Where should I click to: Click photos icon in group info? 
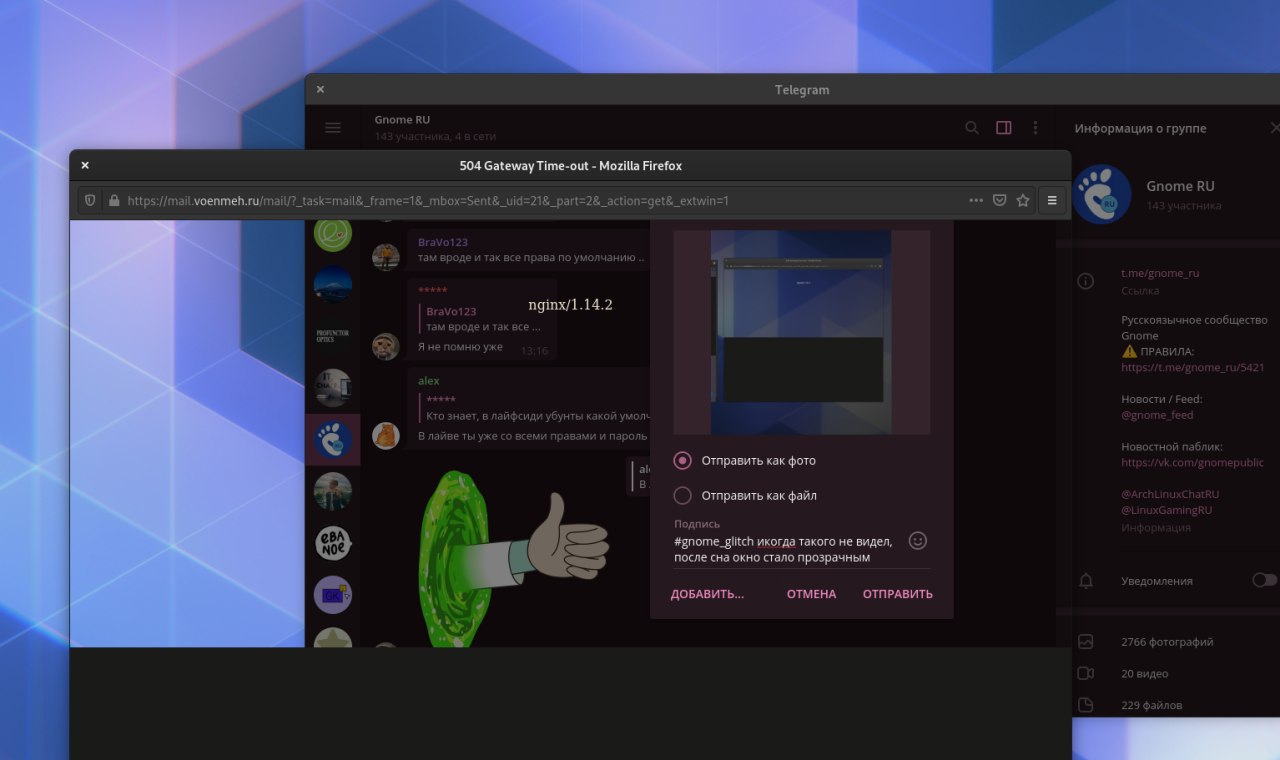coord(1086,642)
